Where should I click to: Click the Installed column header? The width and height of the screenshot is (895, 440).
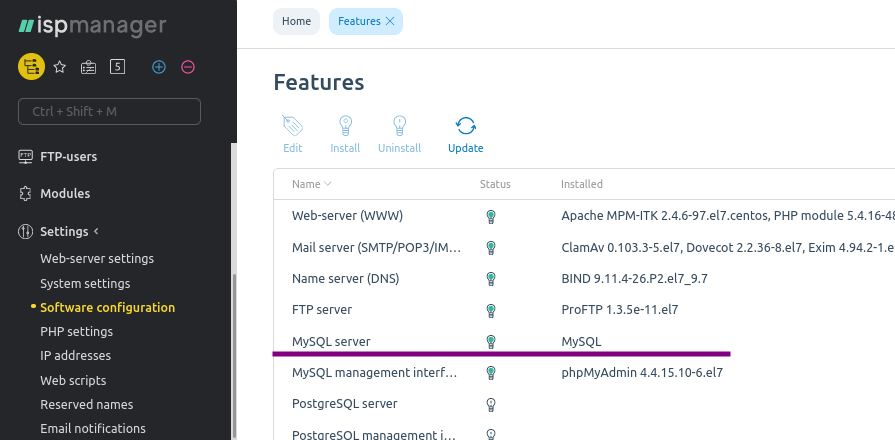point(582,184)
